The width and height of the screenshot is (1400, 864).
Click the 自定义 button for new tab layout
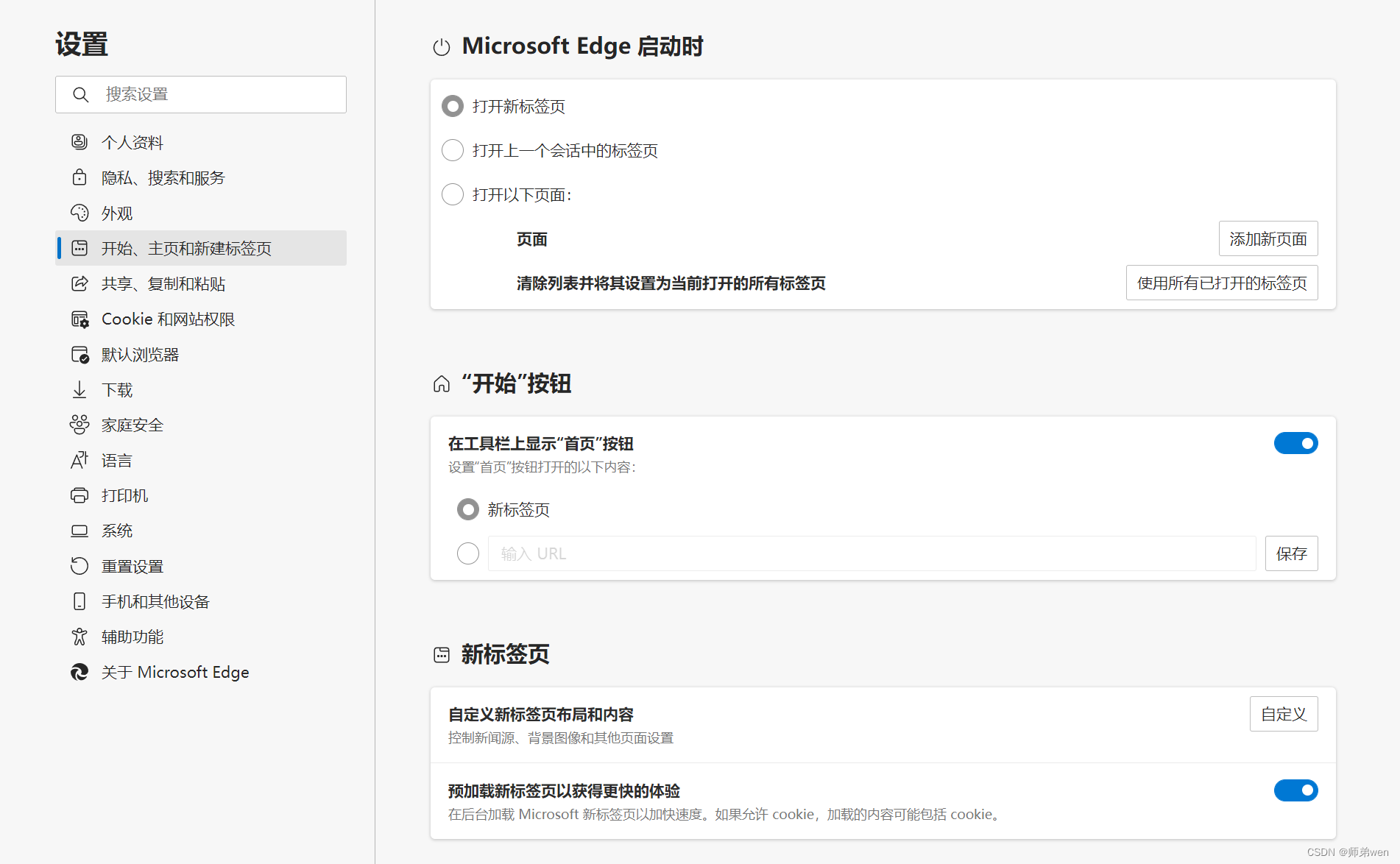1284,714
